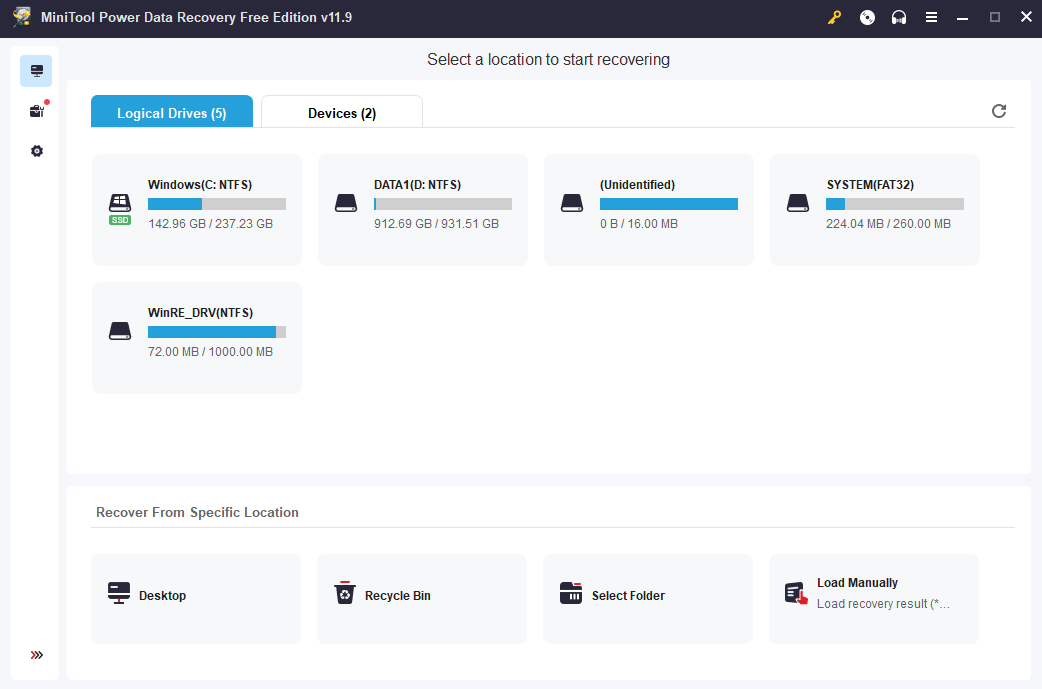Switch to the Devices tab
The image size is (1042, 689).
click(342, 113)
